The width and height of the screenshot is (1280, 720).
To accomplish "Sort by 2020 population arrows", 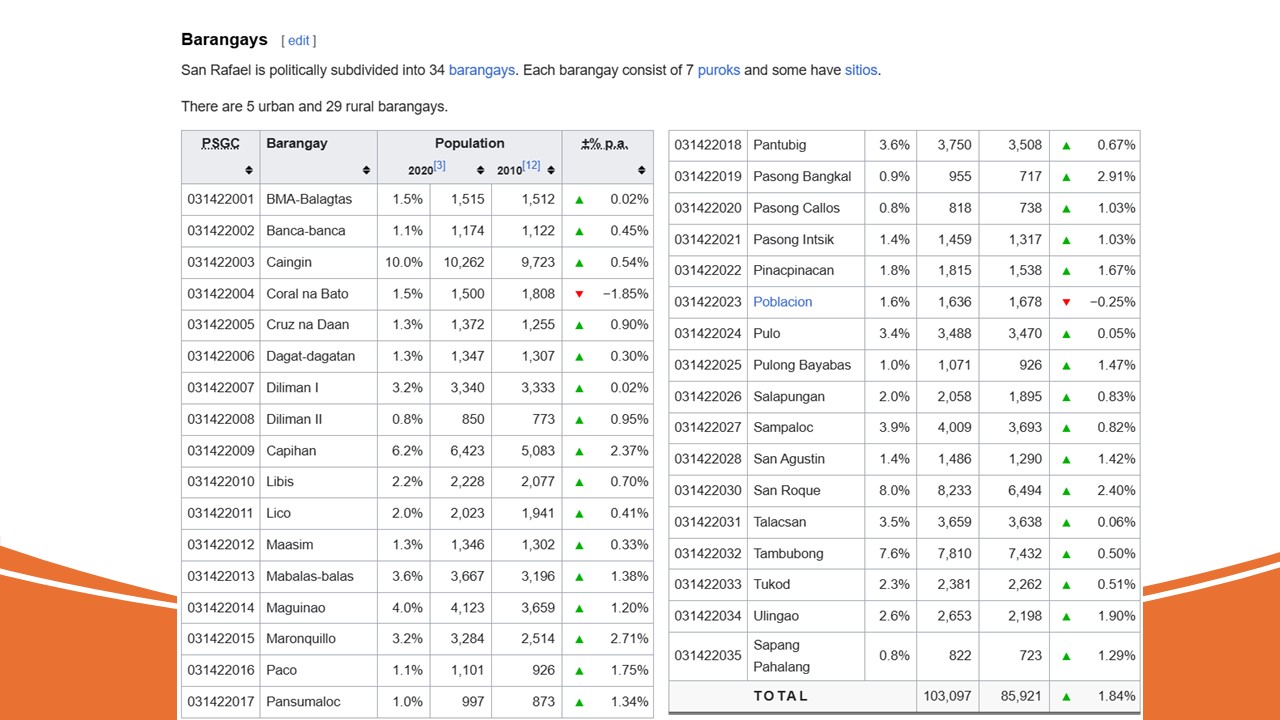I will tap(480, 170).
